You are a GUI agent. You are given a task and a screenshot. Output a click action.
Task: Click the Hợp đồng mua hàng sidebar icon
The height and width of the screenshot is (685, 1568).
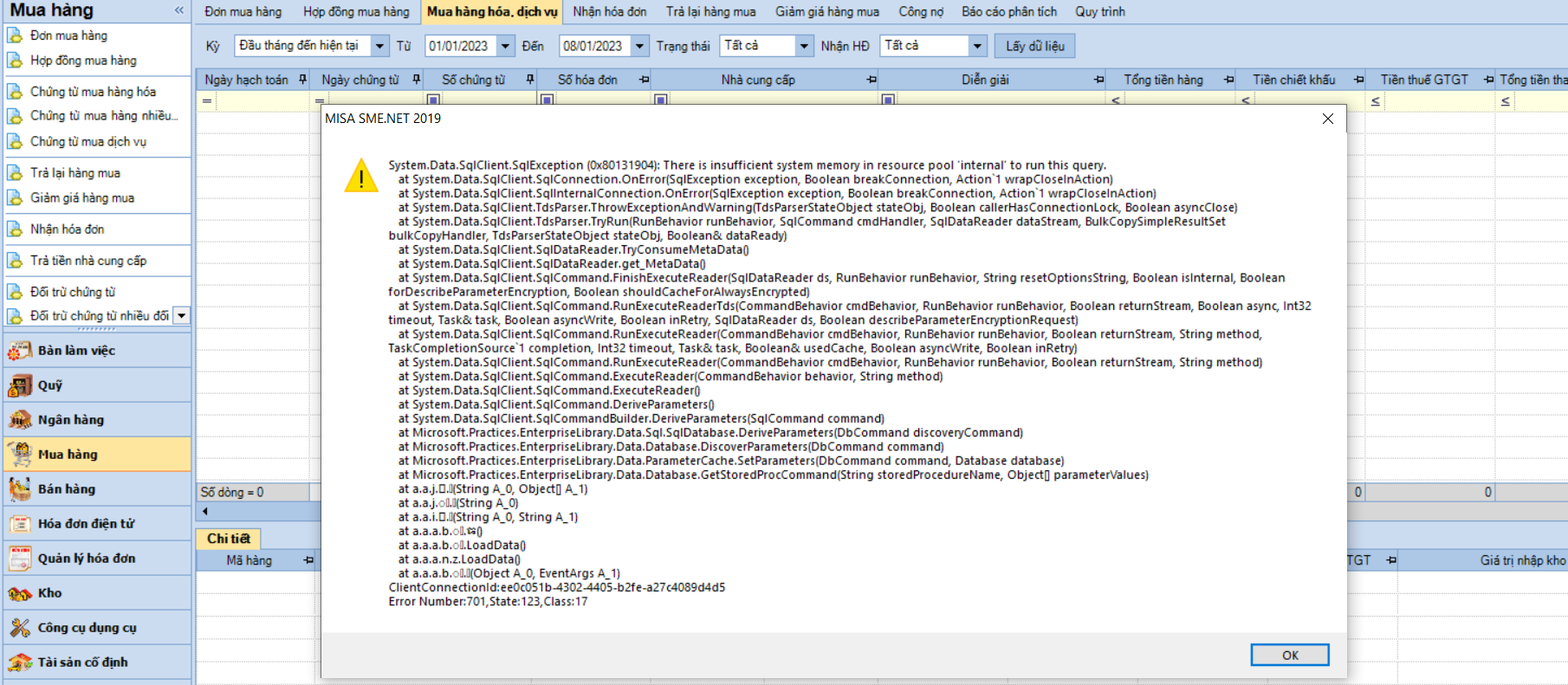pos(15,61)
